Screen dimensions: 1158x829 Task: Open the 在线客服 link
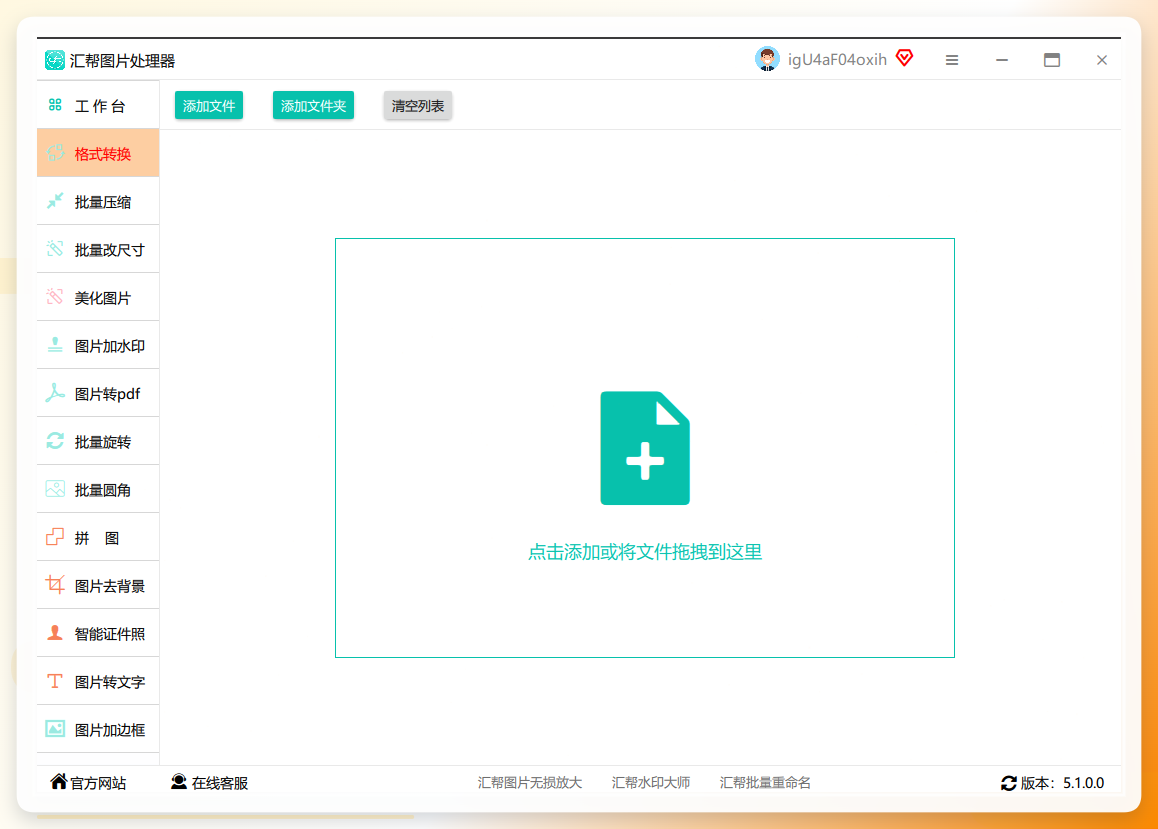click(x=219, y=783)
